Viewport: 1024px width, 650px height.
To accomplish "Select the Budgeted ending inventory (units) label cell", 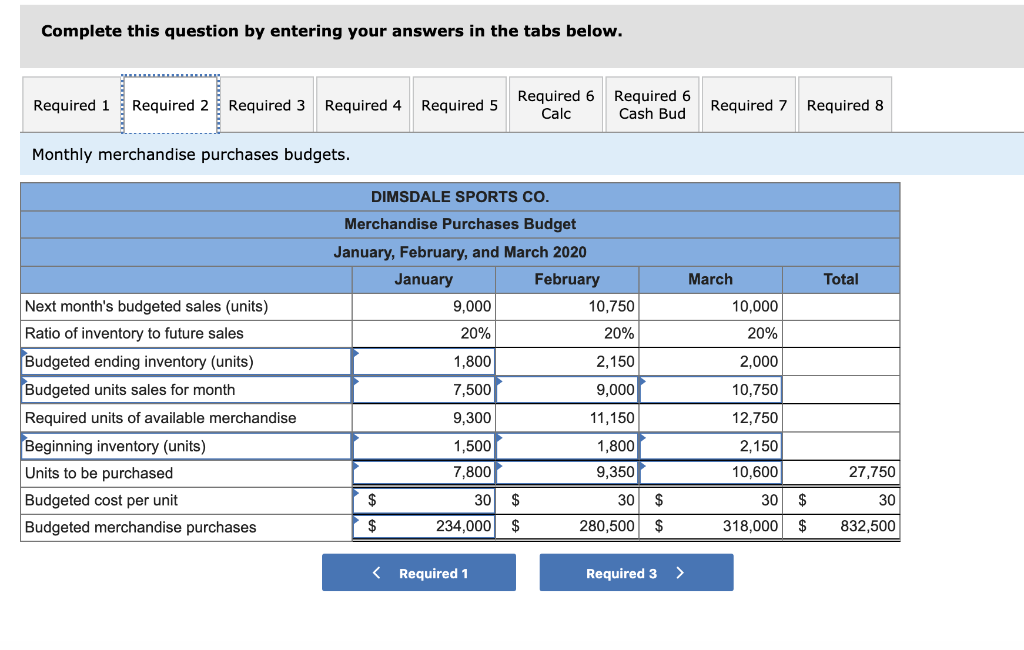I will (186, 362).
